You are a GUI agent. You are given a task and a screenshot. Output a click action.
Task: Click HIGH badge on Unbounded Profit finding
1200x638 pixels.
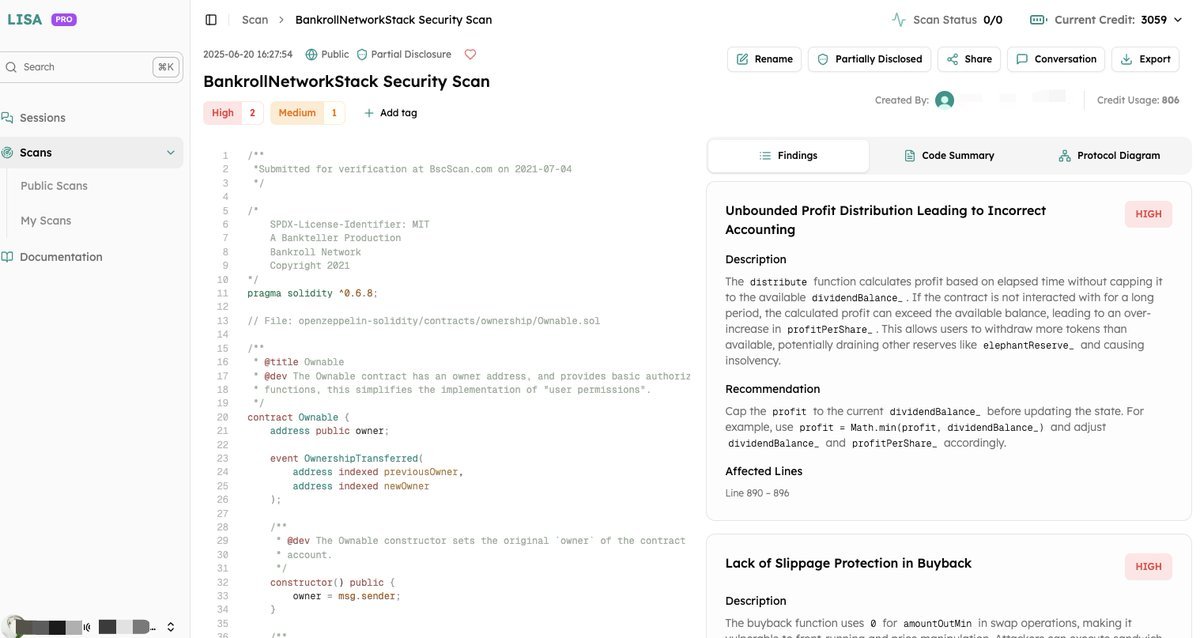pos(1148,214)
